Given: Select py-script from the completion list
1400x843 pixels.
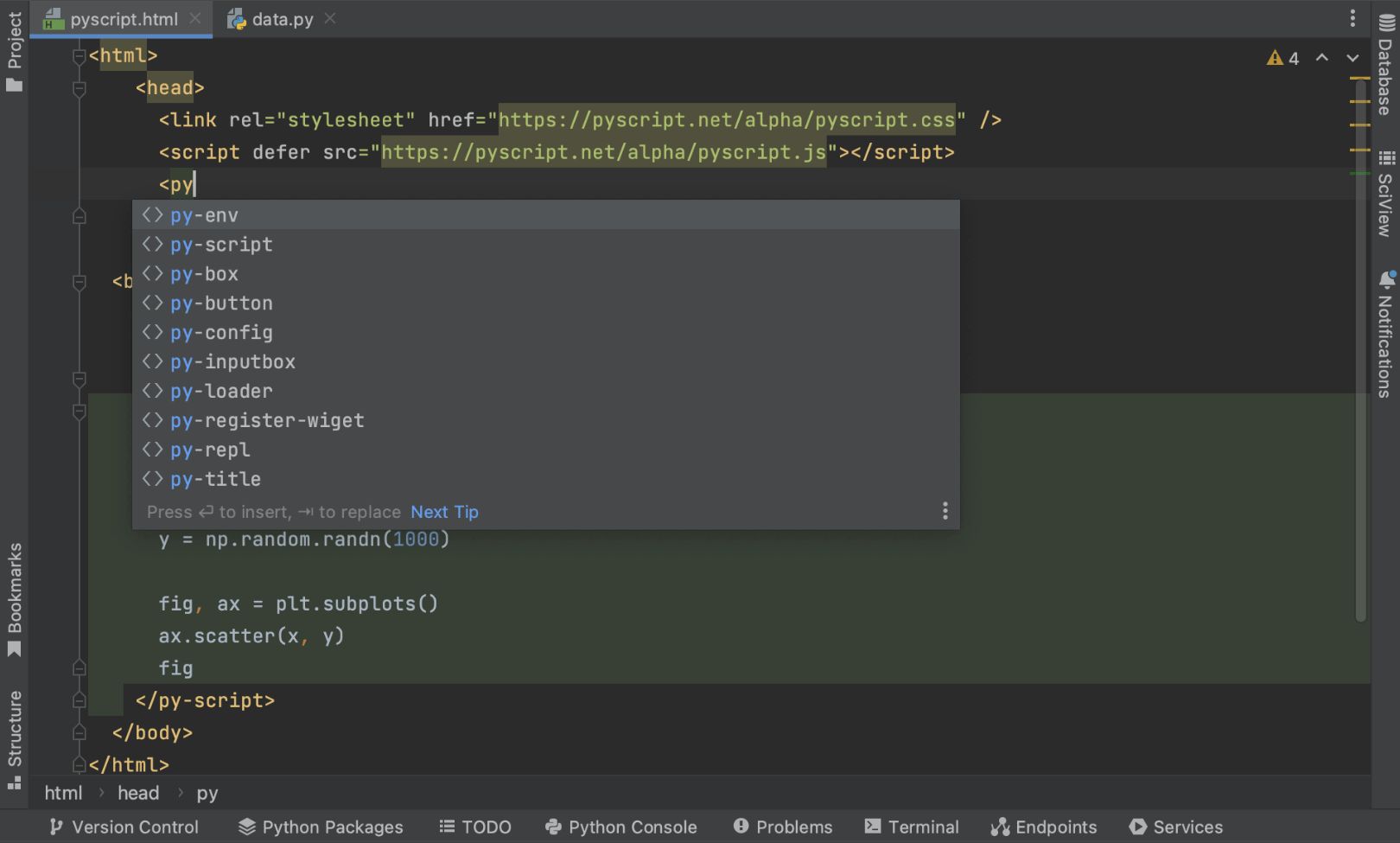Looking at the screenshot, I should (221, 245).
